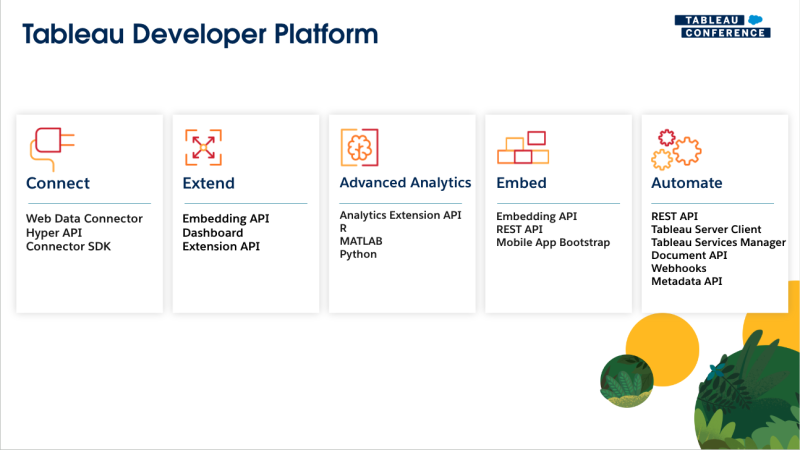The height and width of the screenshot is (450, 800).
Task: Click the Tableau Conference logo
Action: (x=722, y=27)
